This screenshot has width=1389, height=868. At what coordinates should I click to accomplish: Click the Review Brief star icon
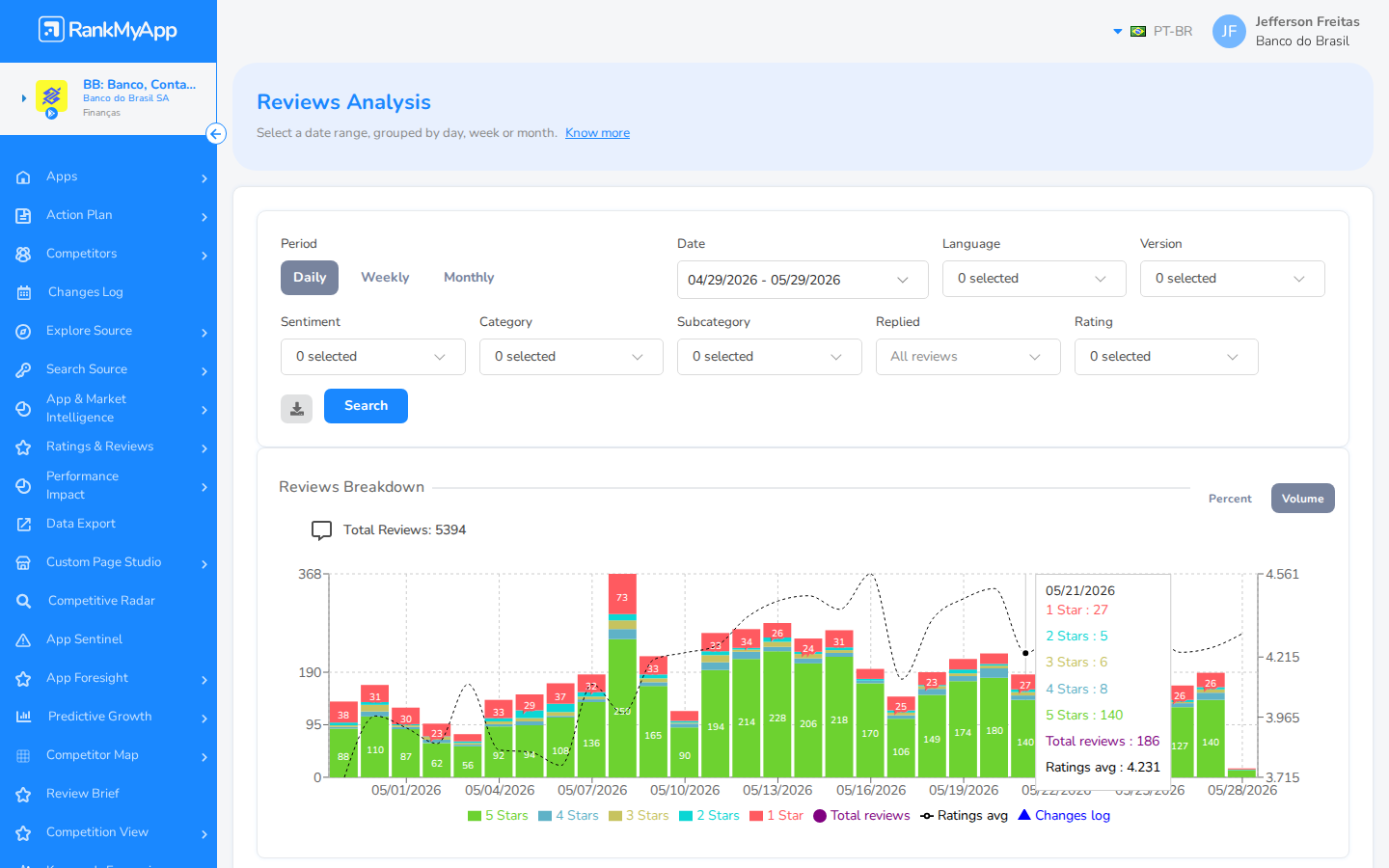pos(23,795)
